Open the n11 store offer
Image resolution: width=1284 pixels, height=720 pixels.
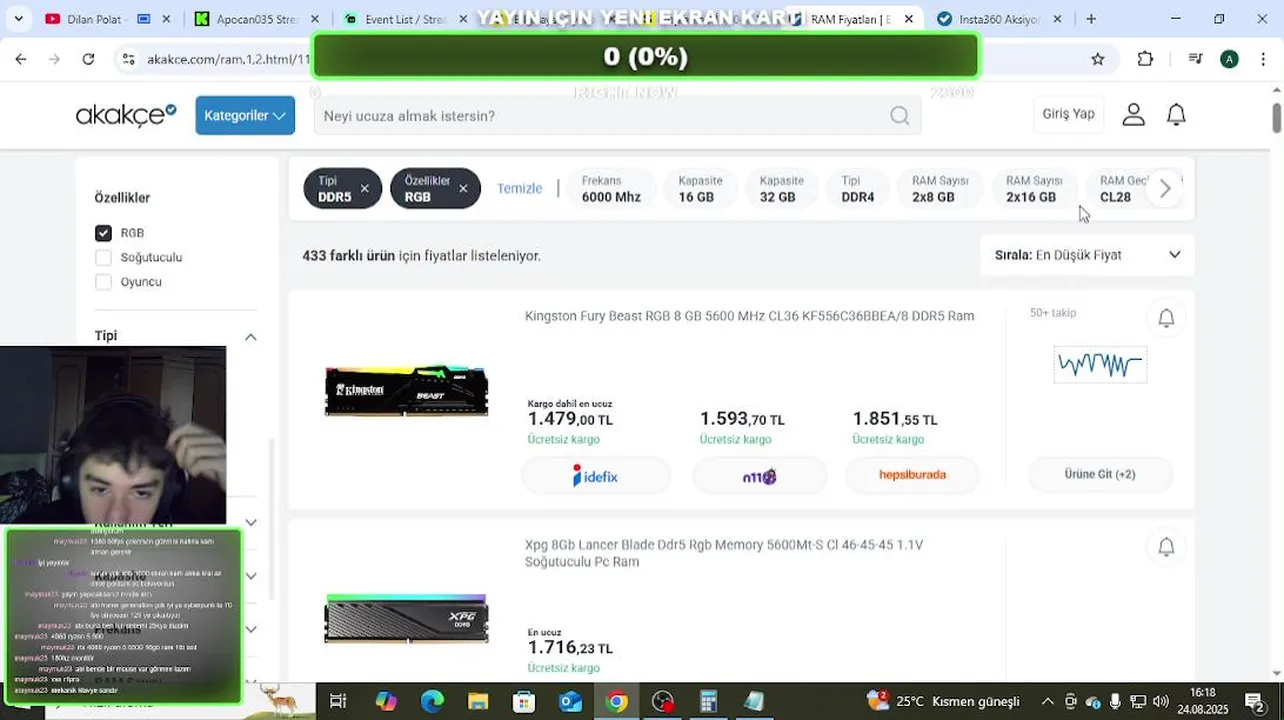tap(760, 476)
